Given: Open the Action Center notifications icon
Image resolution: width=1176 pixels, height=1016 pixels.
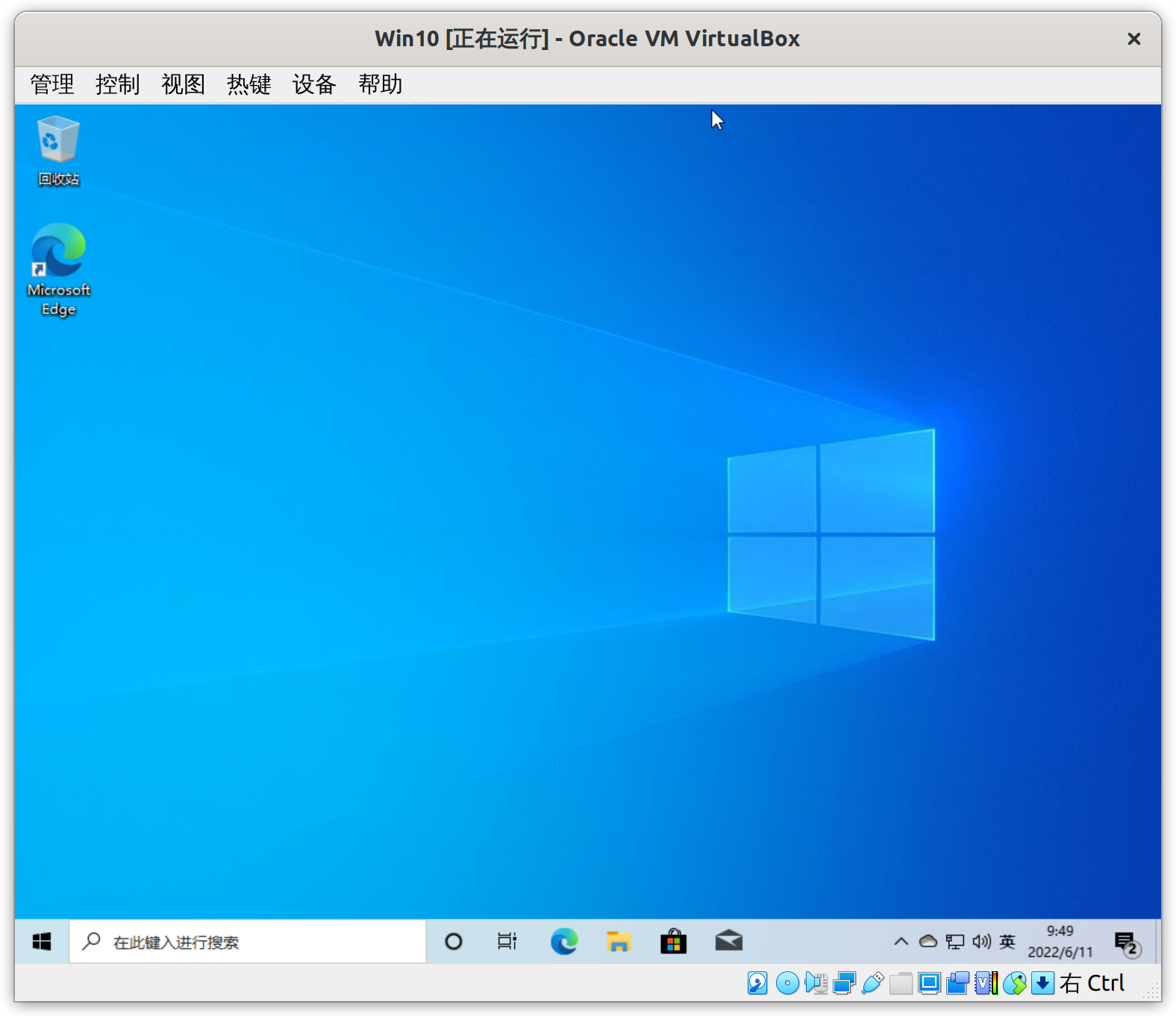Looking at the screenshot, I should [x=1127, y=943].
